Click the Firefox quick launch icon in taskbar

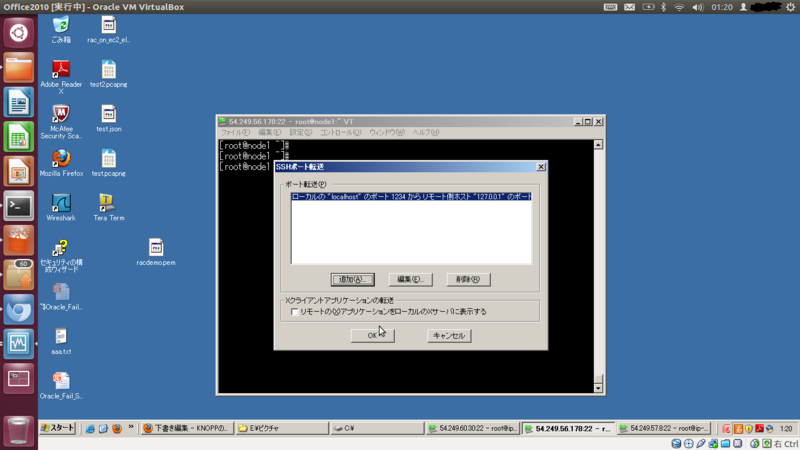(x=117, y=429)
